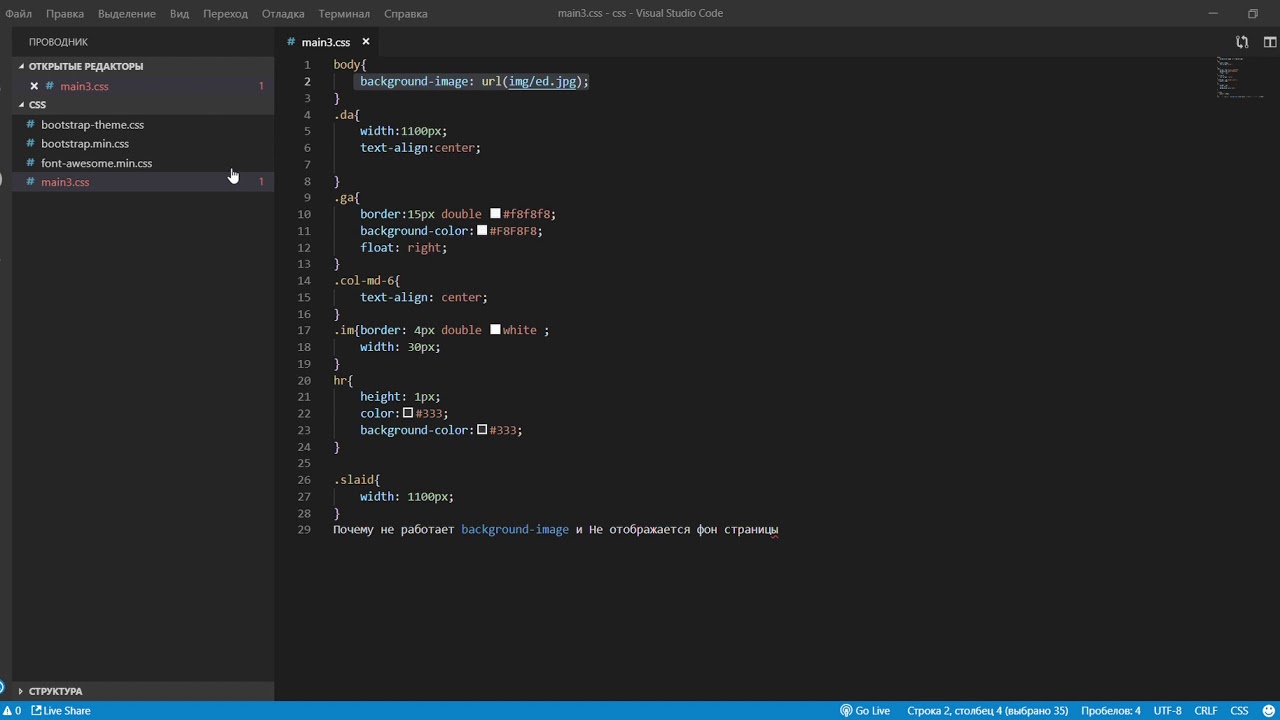Screen dimensions: 1280x720
Task: Click the line and column indicator
Action: pos(987,711)
